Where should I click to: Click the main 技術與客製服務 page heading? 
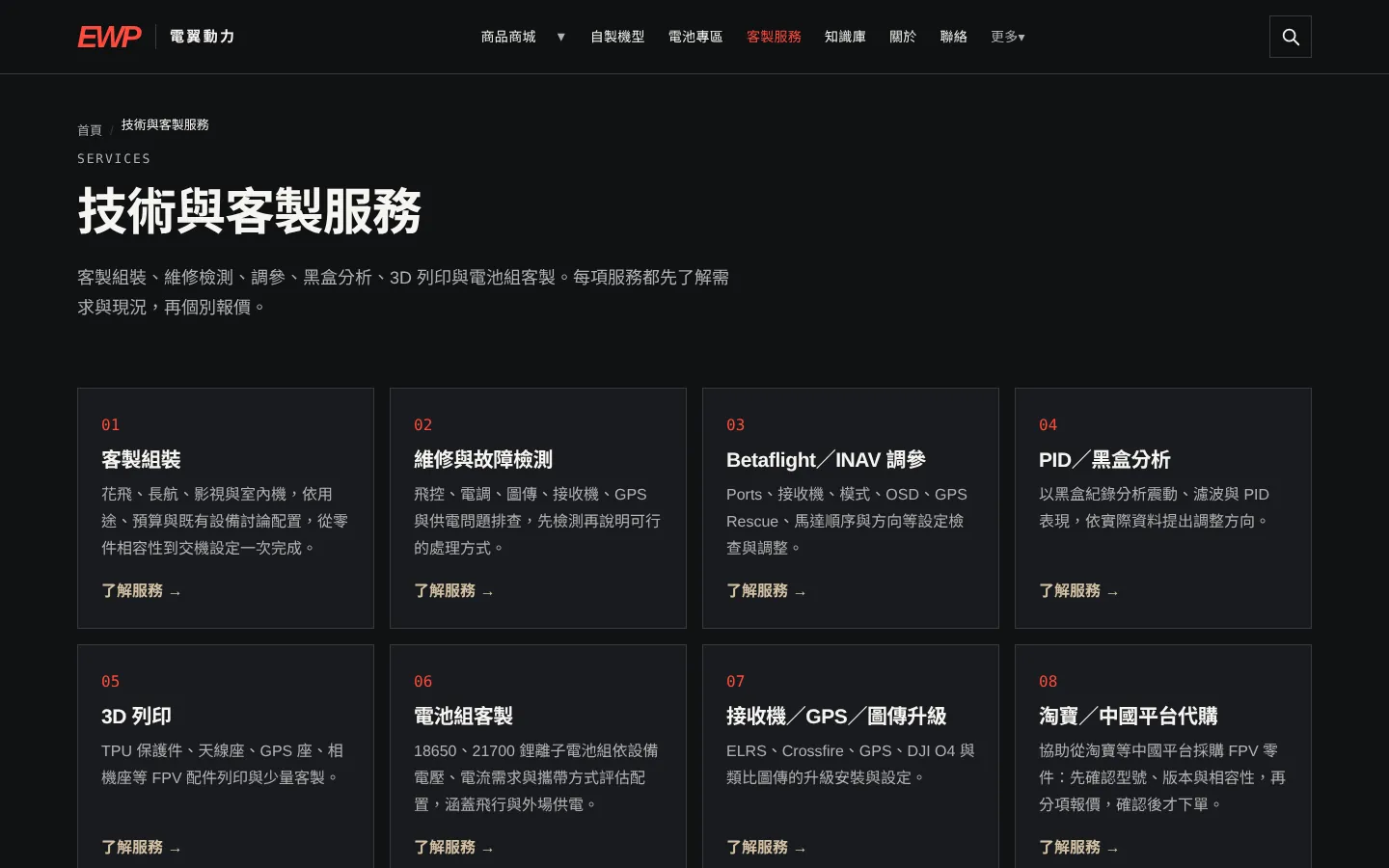point(250,211)
